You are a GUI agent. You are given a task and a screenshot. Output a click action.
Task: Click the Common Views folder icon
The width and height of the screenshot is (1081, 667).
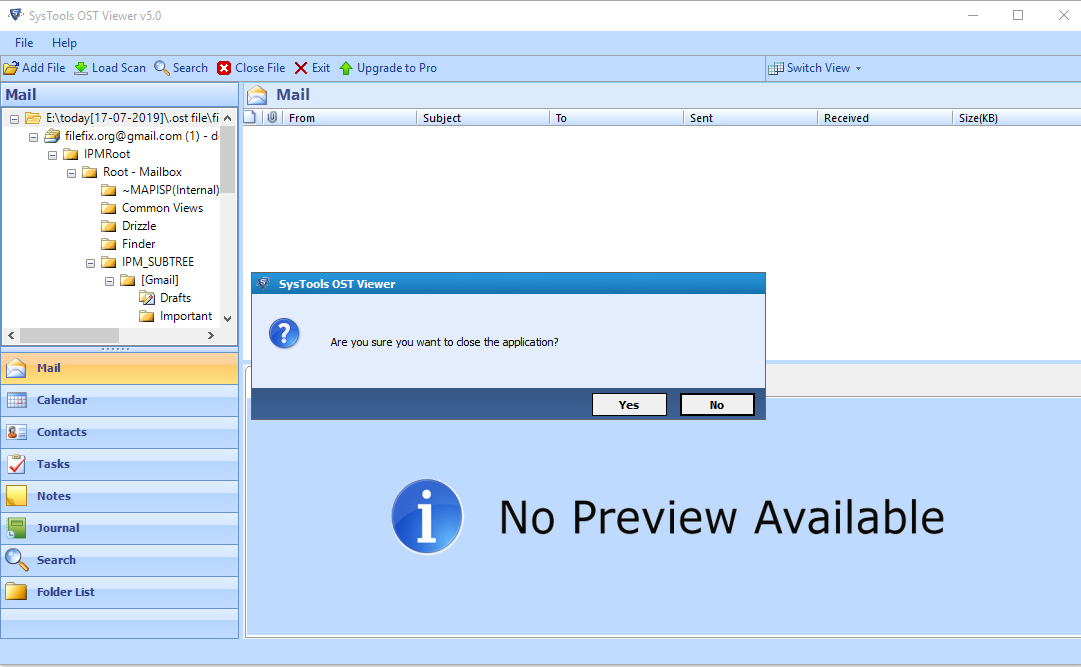click(x=108, y=208)
